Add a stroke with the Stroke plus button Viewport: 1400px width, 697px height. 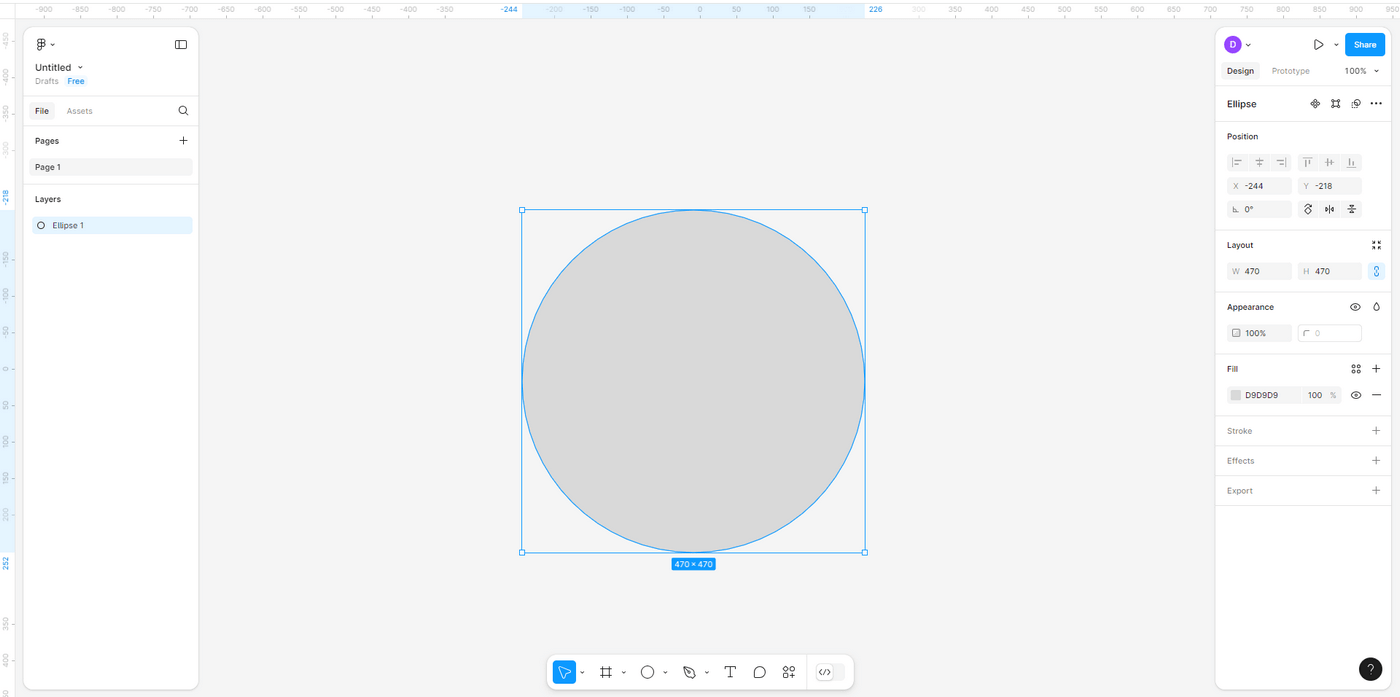[x=1376, y=431]
